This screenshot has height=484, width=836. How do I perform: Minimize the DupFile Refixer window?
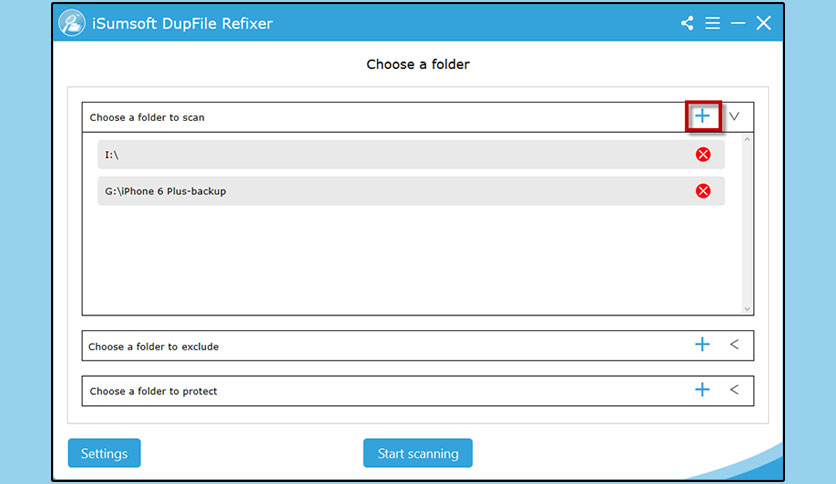[x=738, y=23]
